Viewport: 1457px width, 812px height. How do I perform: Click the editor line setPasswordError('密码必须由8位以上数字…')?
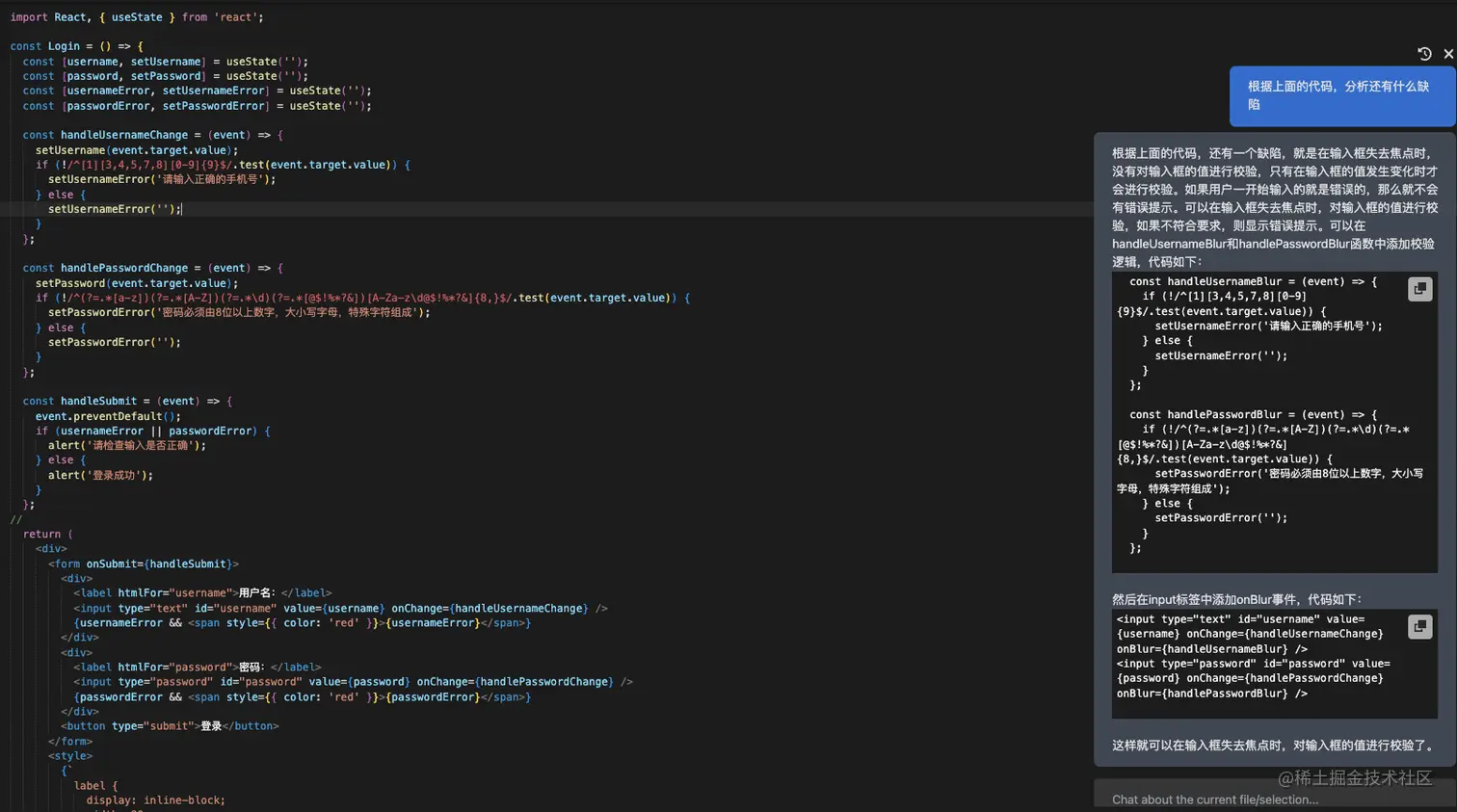239,312
